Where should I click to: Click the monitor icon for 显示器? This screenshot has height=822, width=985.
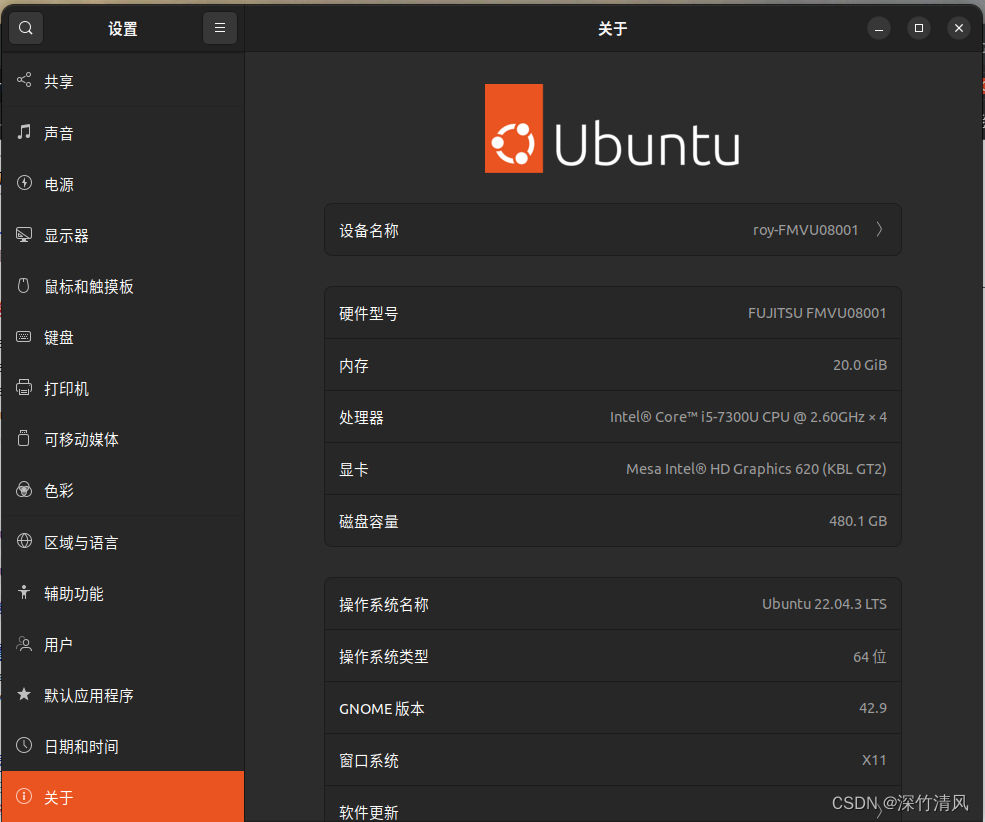tap(24, 235)
